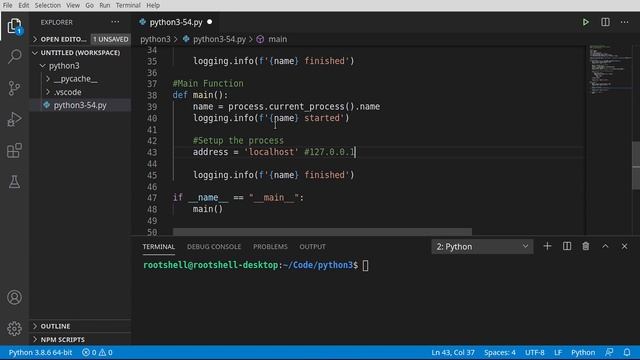Viewport: 640px width, 360px height.
Task: Change the LF end of line sequence
Action: pos(558,352)
